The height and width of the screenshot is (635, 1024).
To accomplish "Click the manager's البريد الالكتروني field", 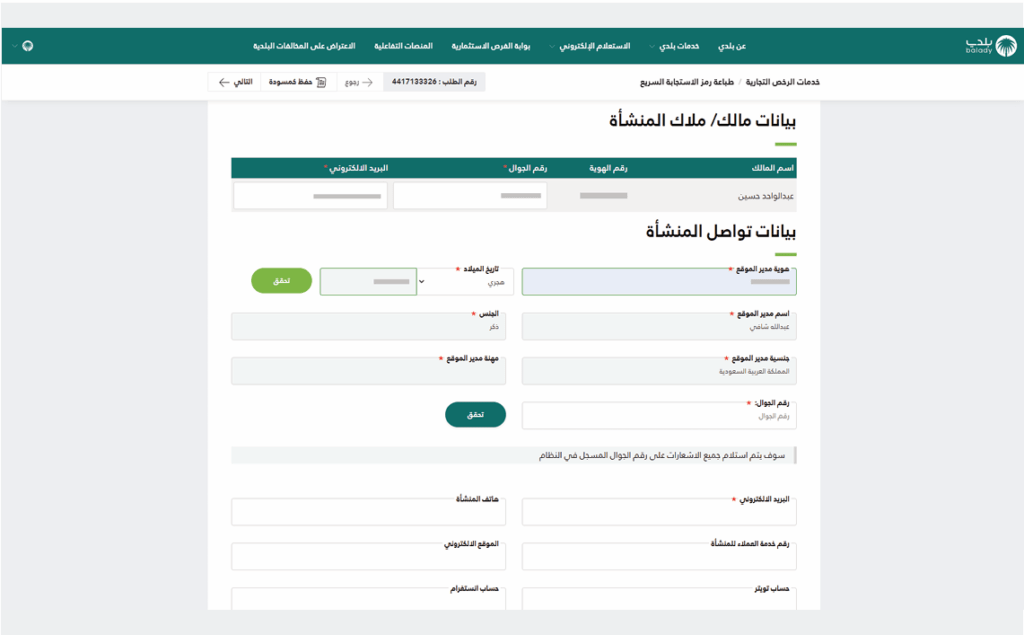I will (x=659, y=513).
